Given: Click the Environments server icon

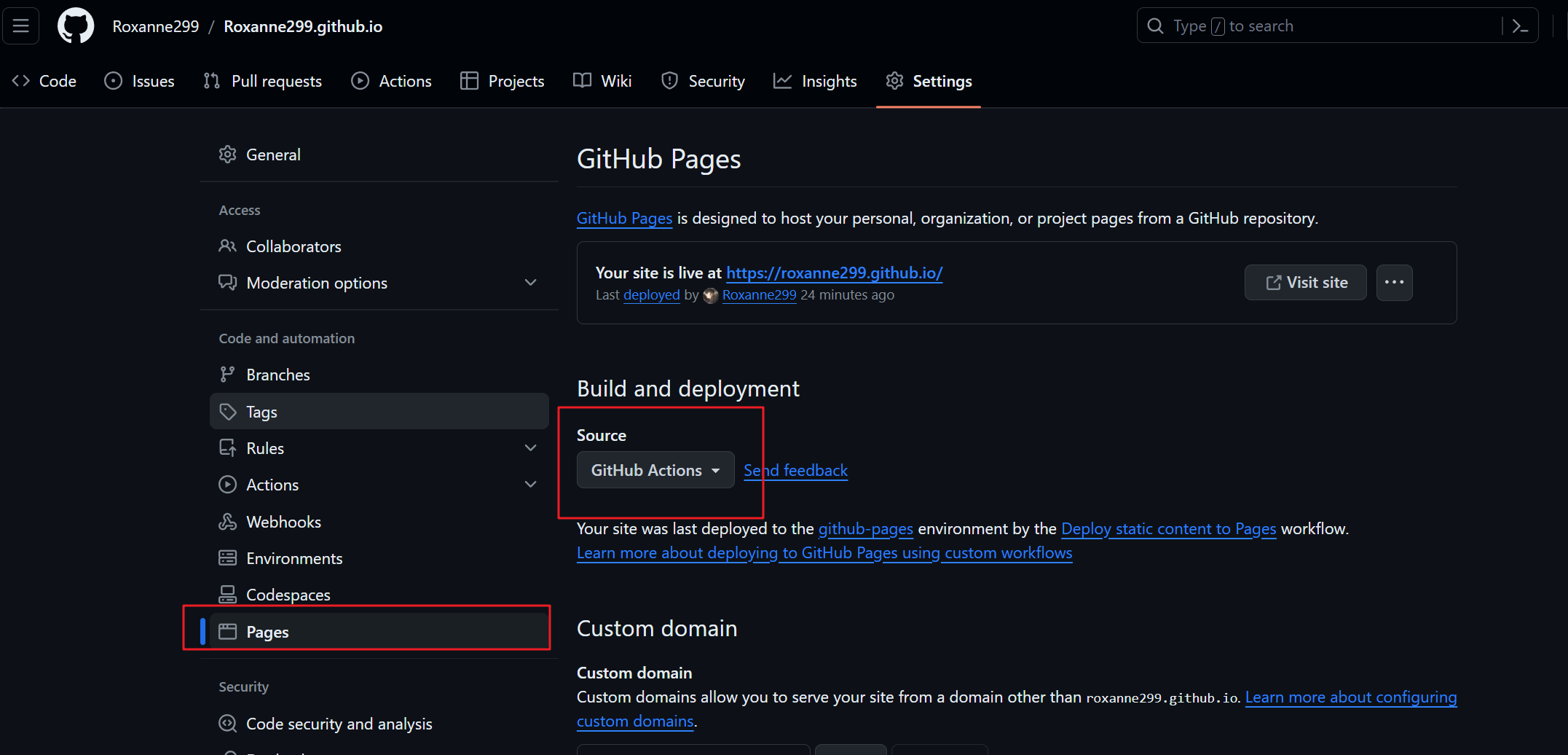Looking at the screenshot, I should [228, 558].
